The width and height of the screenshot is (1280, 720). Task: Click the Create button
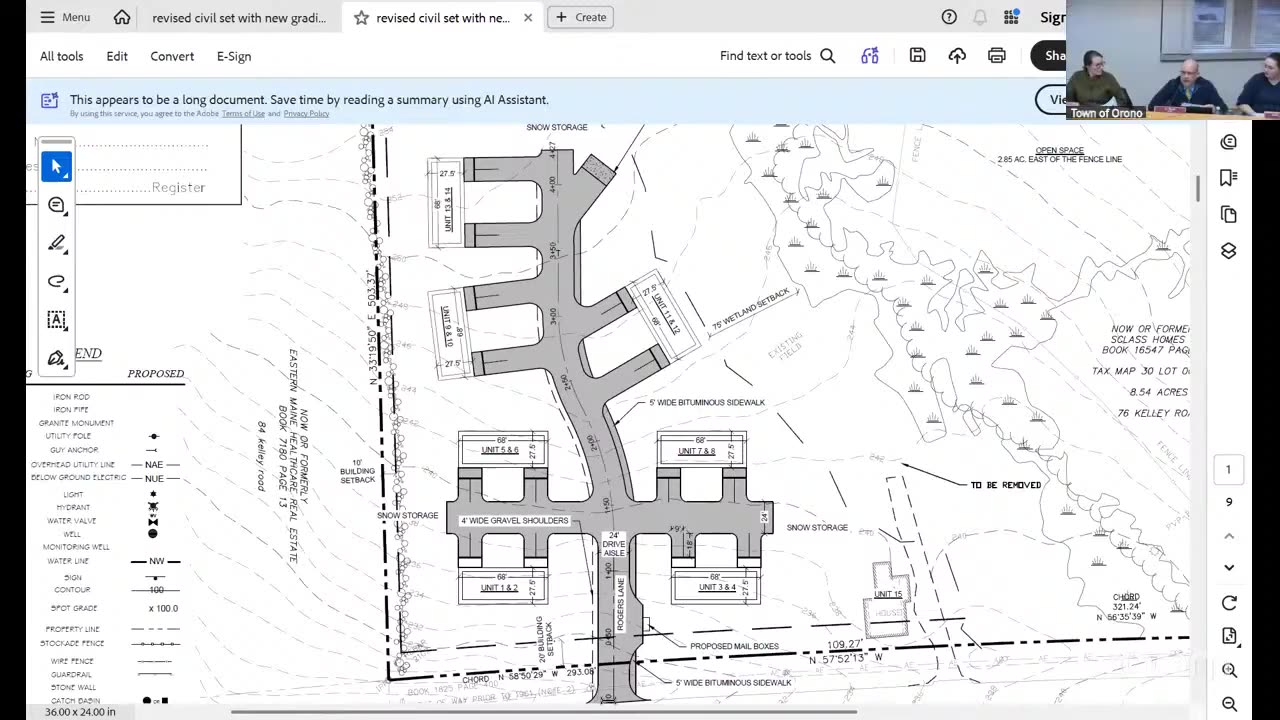point(581,17)
